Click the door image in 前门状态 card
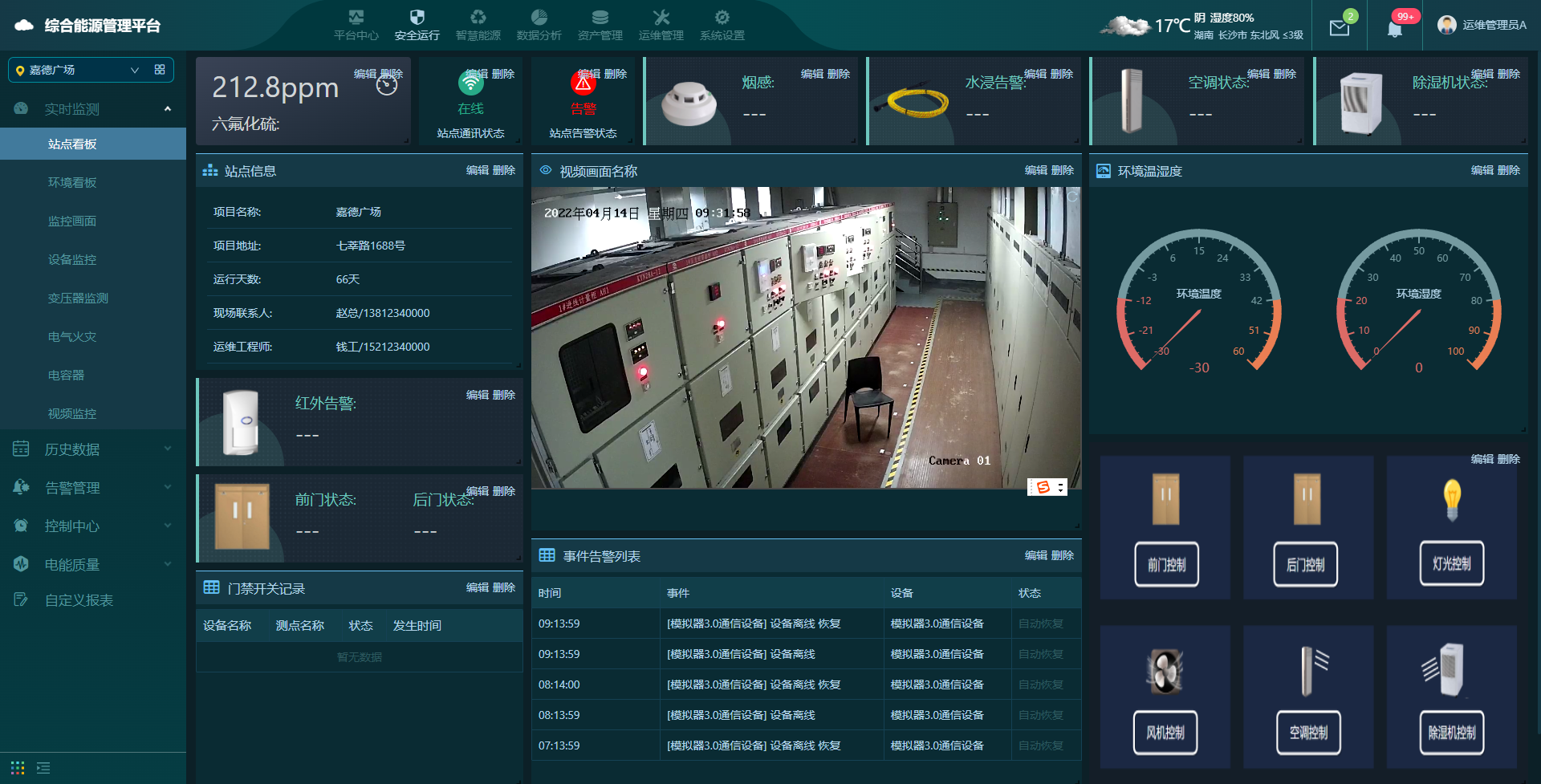 [242, 516]
